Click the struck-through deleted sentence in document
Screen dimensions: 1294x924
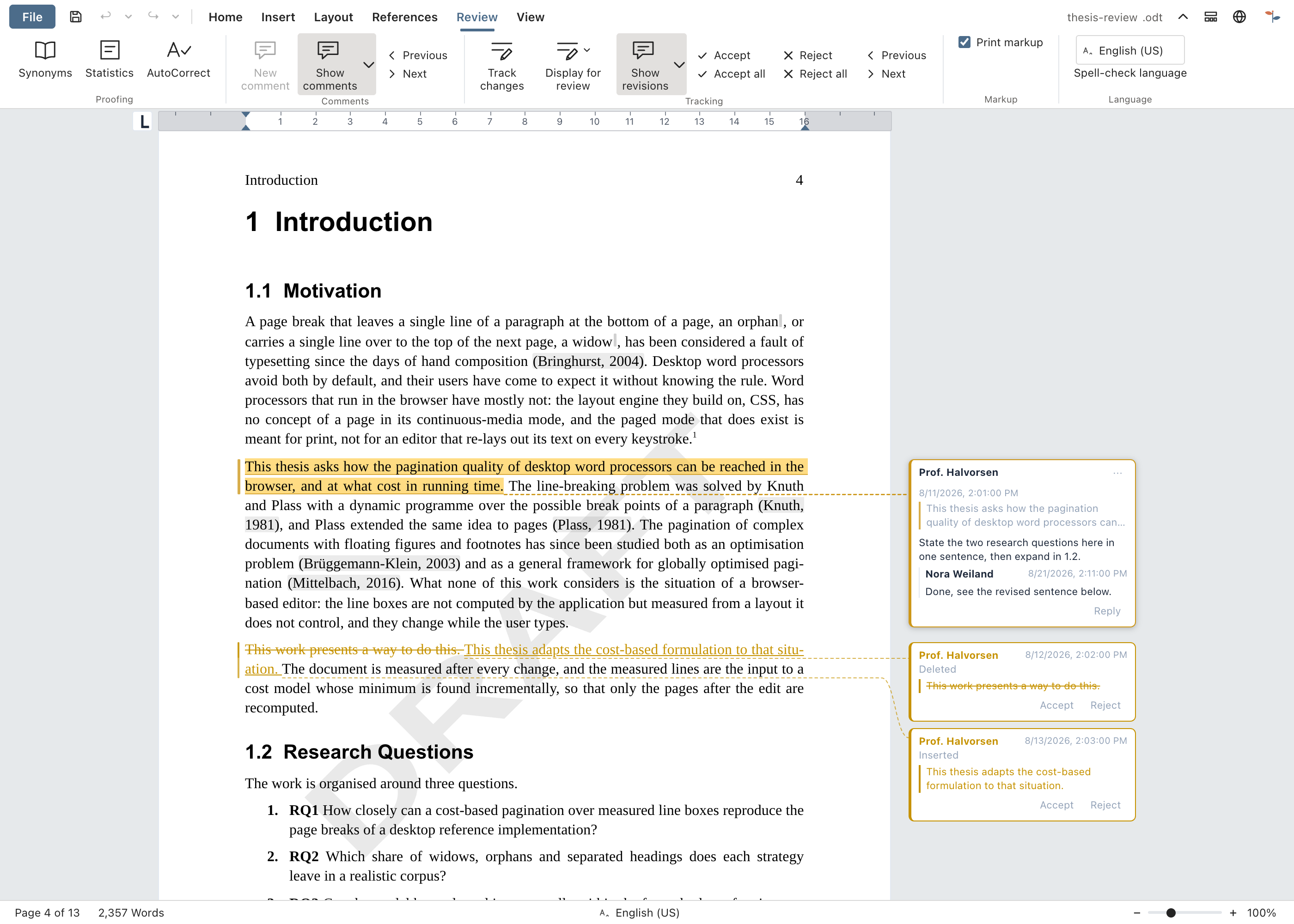pyautogui.click(x=353, y=649)
